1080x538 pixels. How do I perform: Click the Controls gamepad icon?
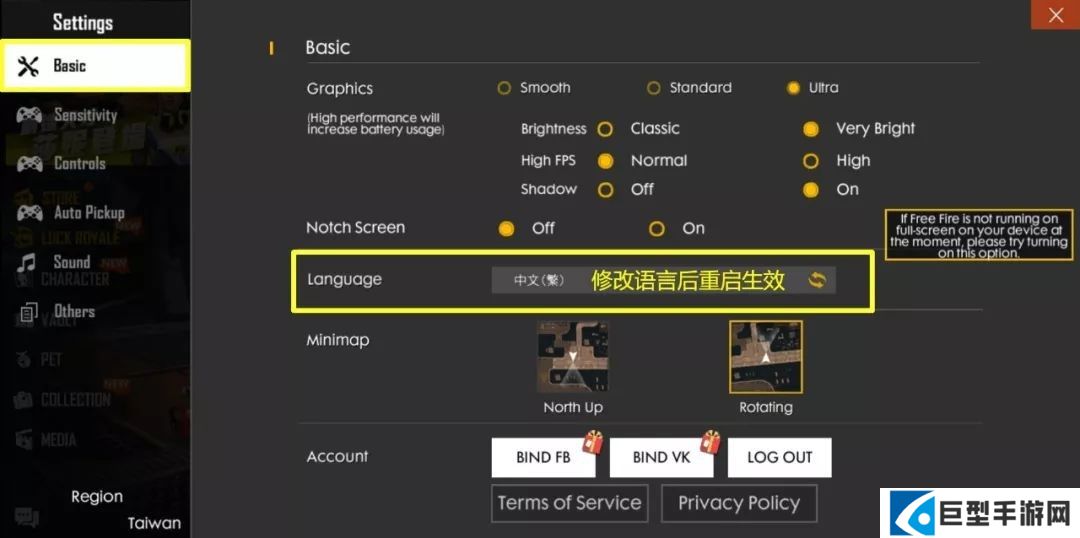[x=29, y=163]
